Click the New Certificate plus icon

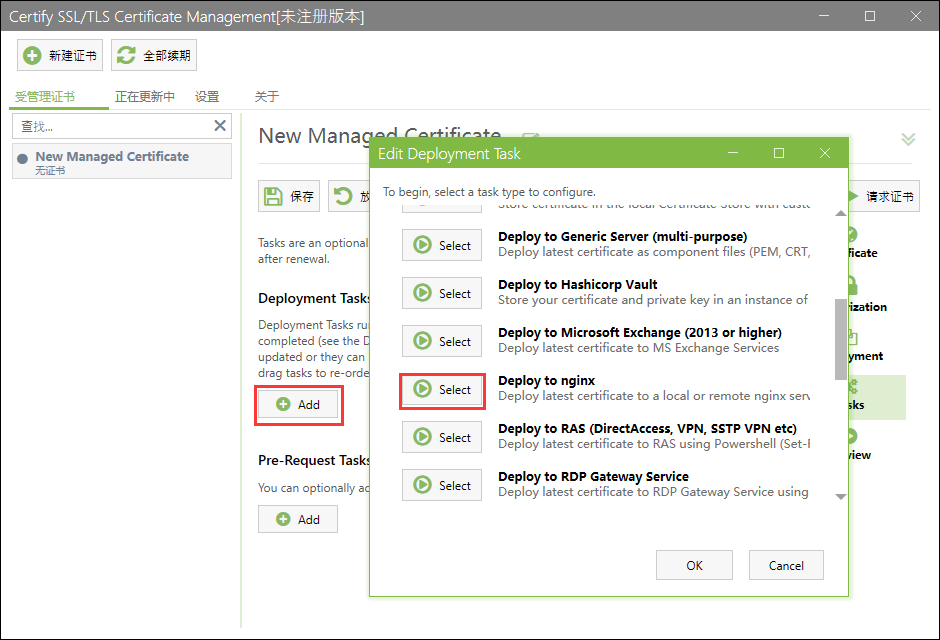(x=33, y=56)
